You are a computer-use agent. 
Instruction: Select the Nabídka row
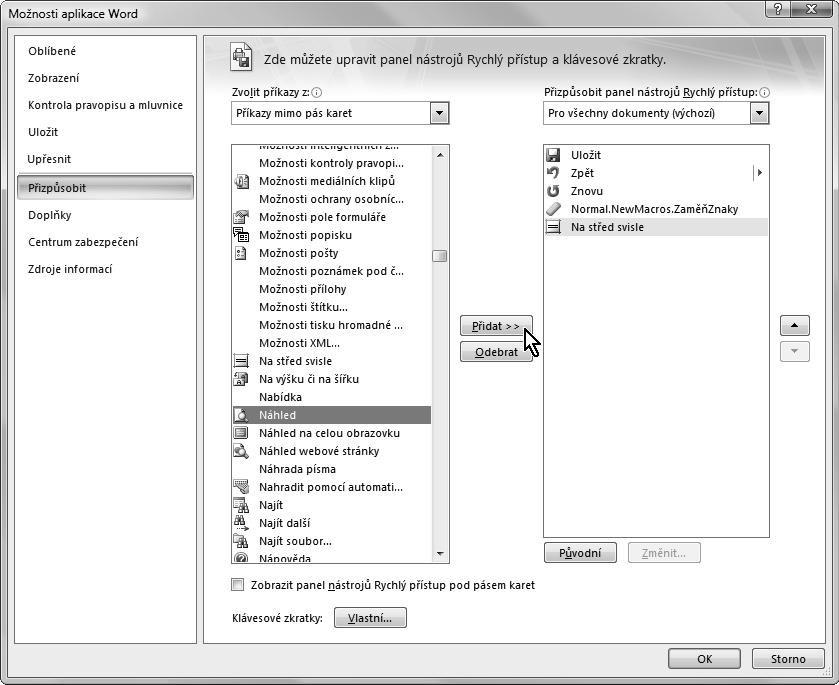331,397
